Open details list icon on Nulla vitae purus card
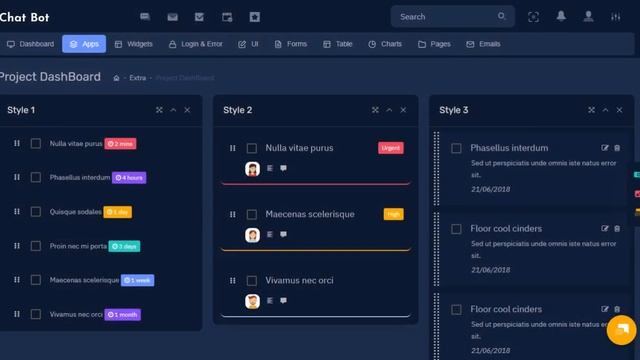The height and width of the screenshot is (360, 640). coord(270,168)
